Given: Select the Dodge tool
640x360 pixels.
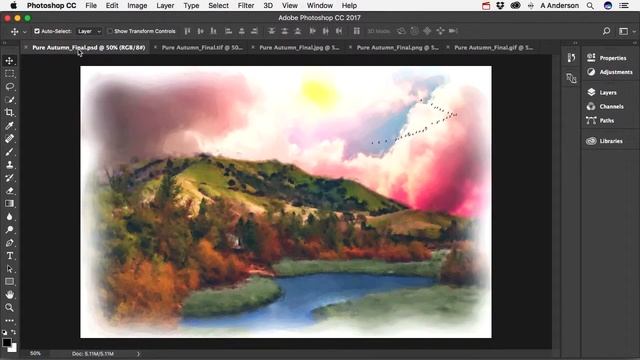Looking at the screenshot, I should (9, 229).
